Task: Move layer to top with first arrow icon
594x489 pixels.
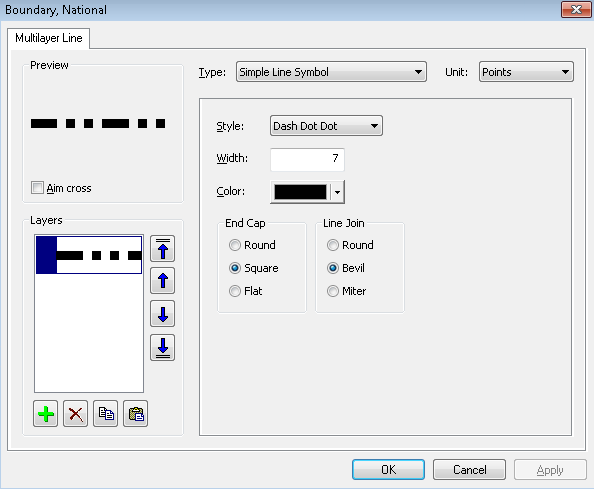Action: [x=163, y=248]
